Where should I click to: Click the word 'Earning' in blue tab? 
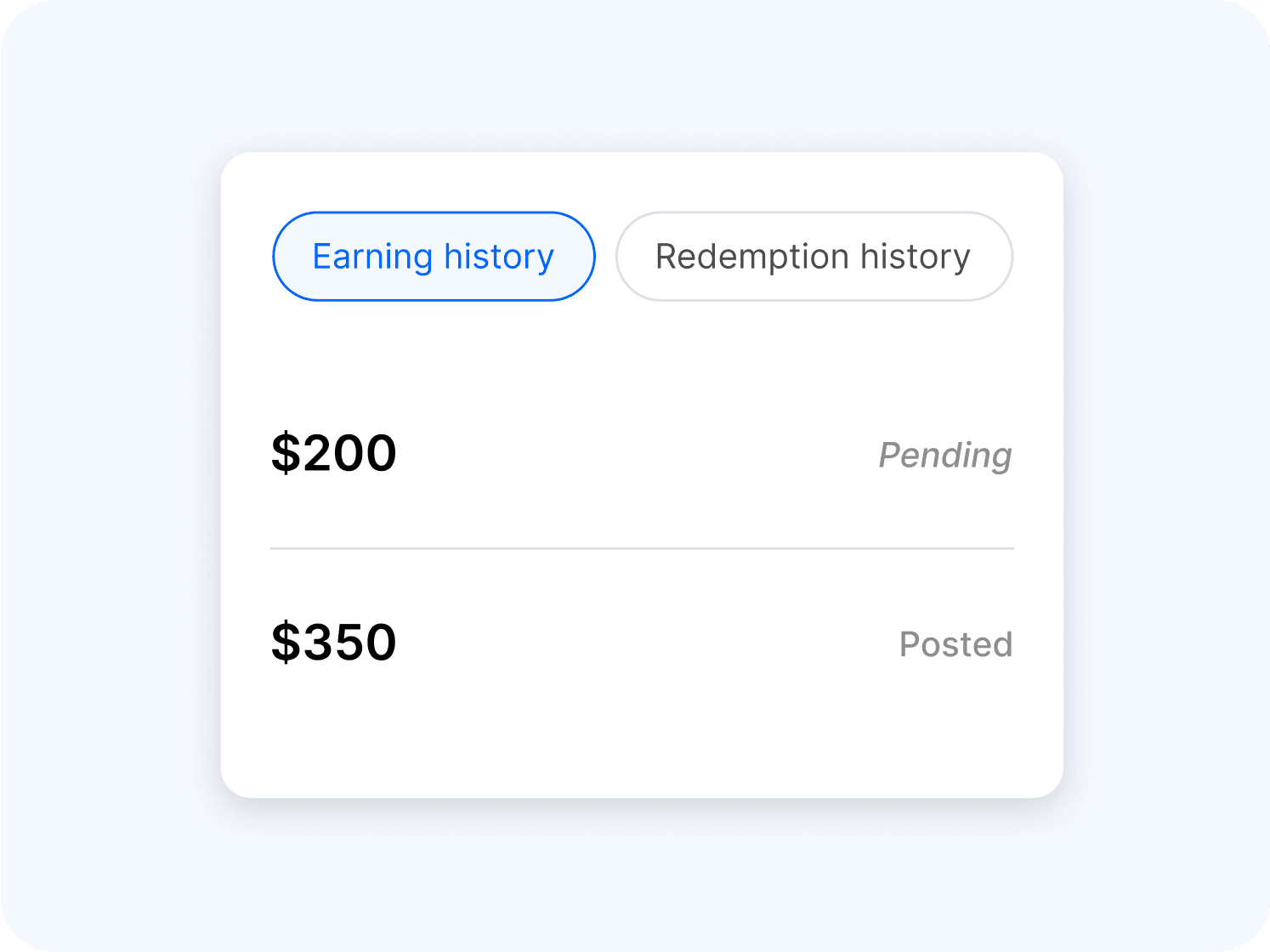tap(372, 257)
